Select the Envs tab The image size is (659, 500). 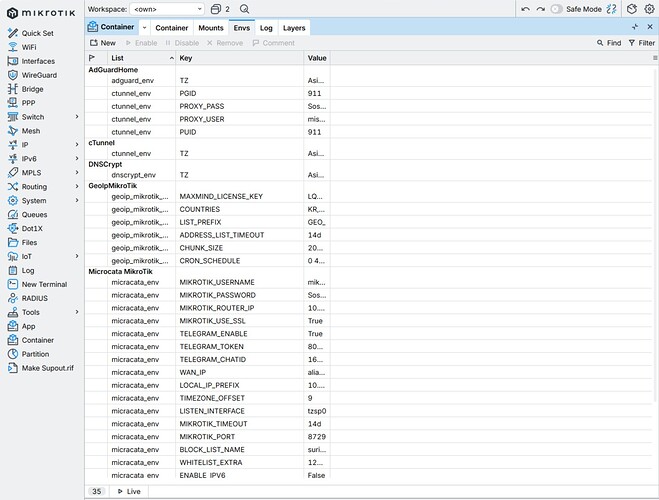pos(242,28)
